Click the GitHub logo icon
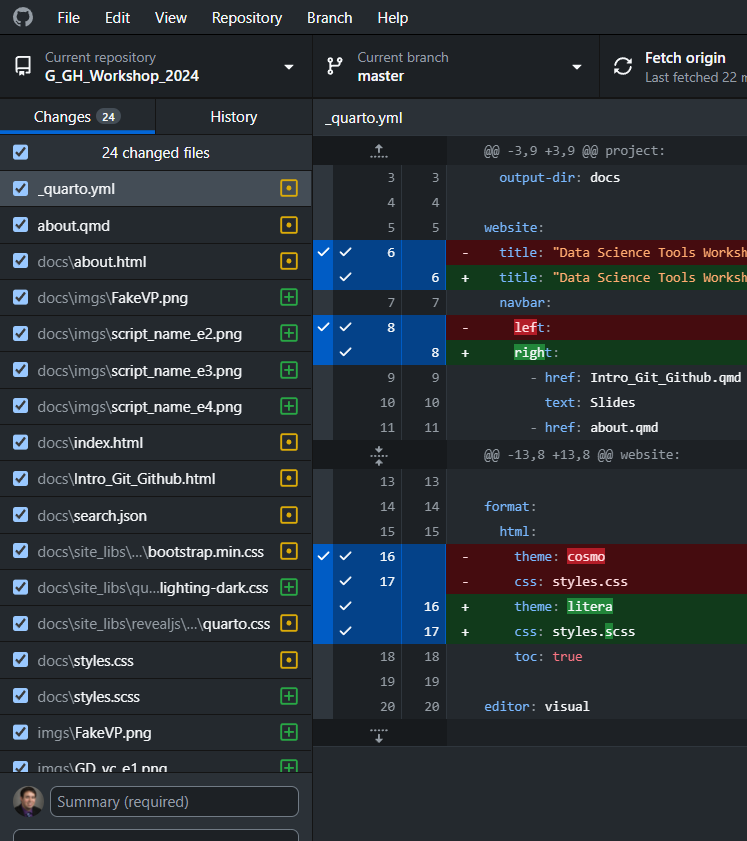 pyautogui.click(x=22, y=17)
